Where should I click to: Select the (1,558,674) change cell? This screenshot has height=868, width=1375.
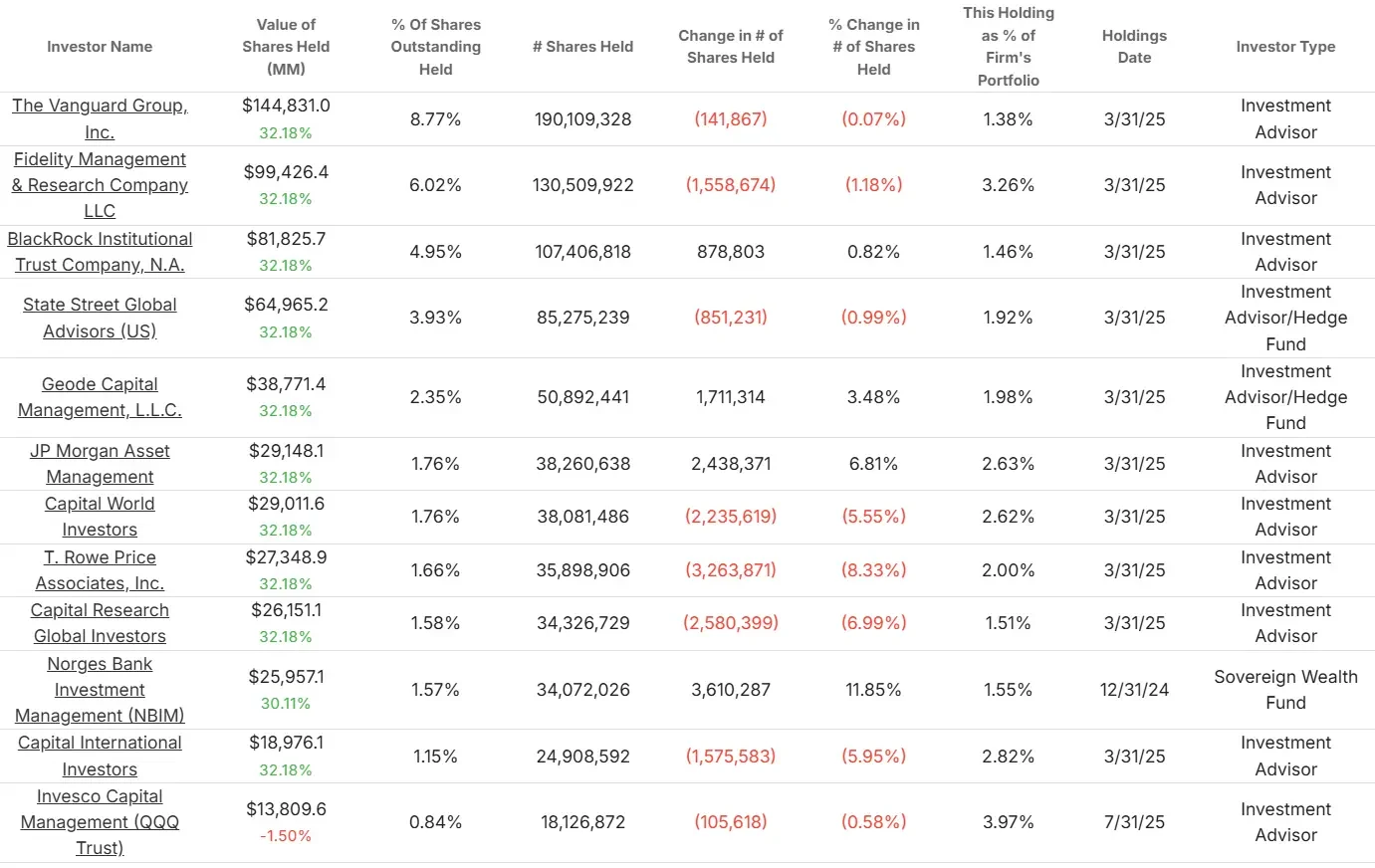[731, 185]
